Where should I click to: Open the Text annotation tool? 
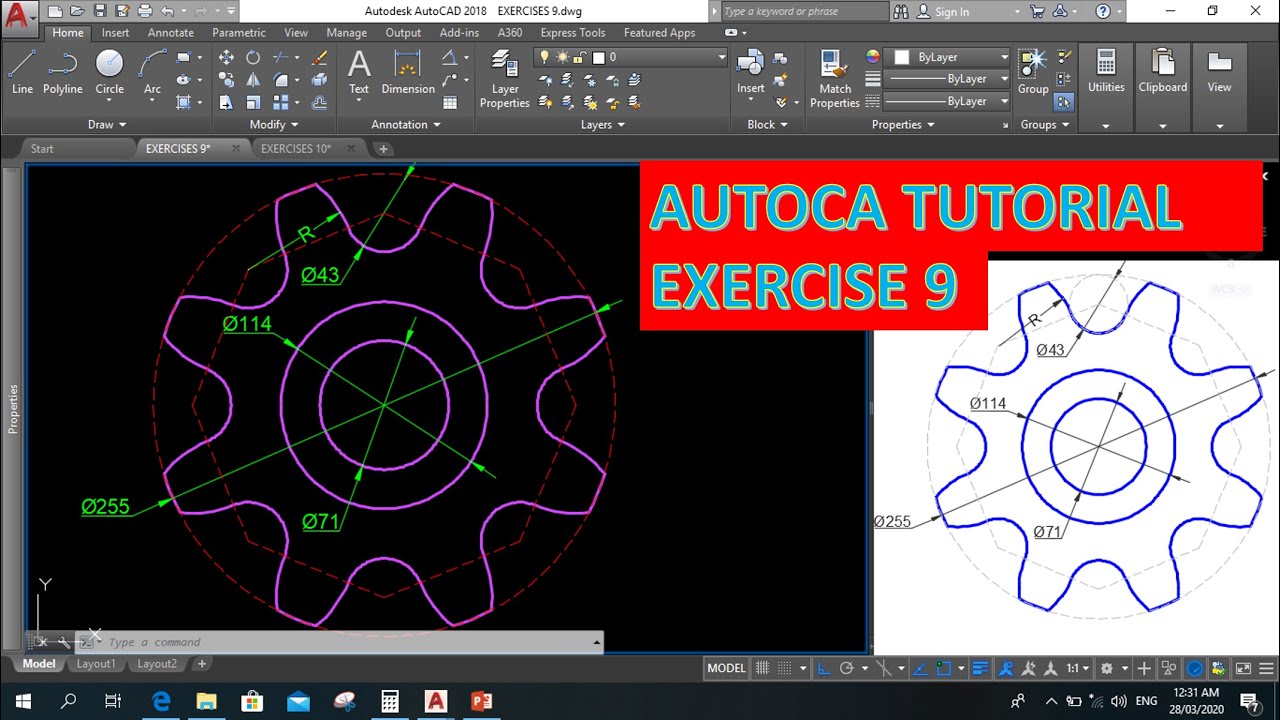coord(359,72)
